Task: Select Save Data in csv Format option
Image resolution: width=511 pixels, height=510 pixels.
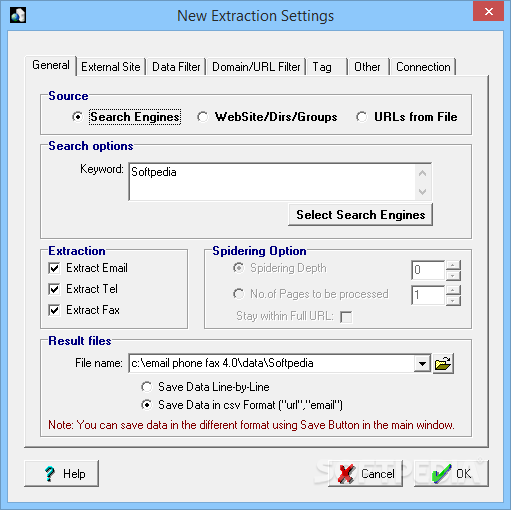Action: click(x=242, y=405)
